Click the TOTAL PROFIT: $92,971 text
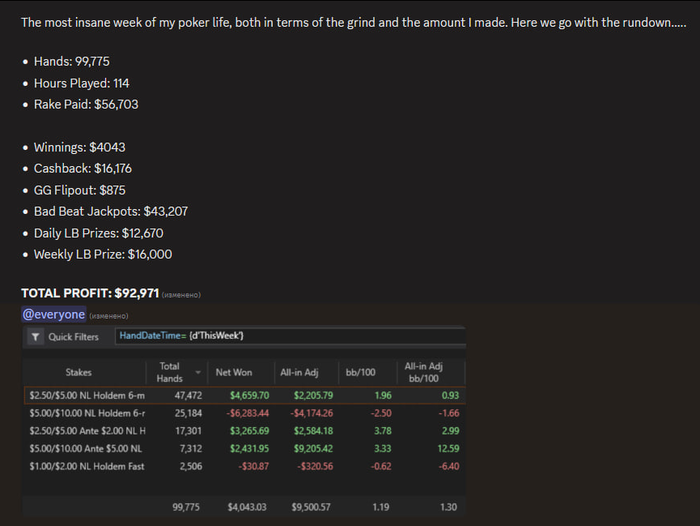This screenshot has width=700, height=526. point(90,293)
